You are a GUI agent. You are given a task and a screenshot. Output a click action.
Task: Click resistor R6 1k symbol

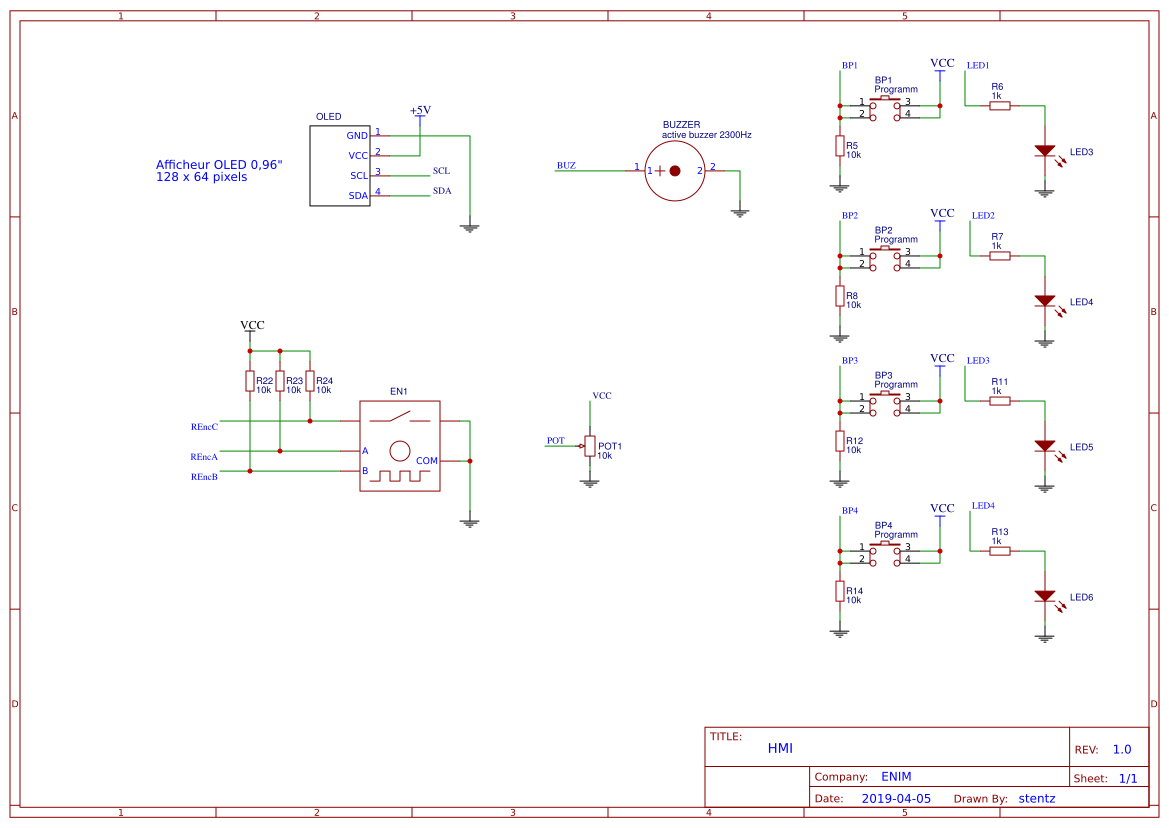pos(1000,106)
